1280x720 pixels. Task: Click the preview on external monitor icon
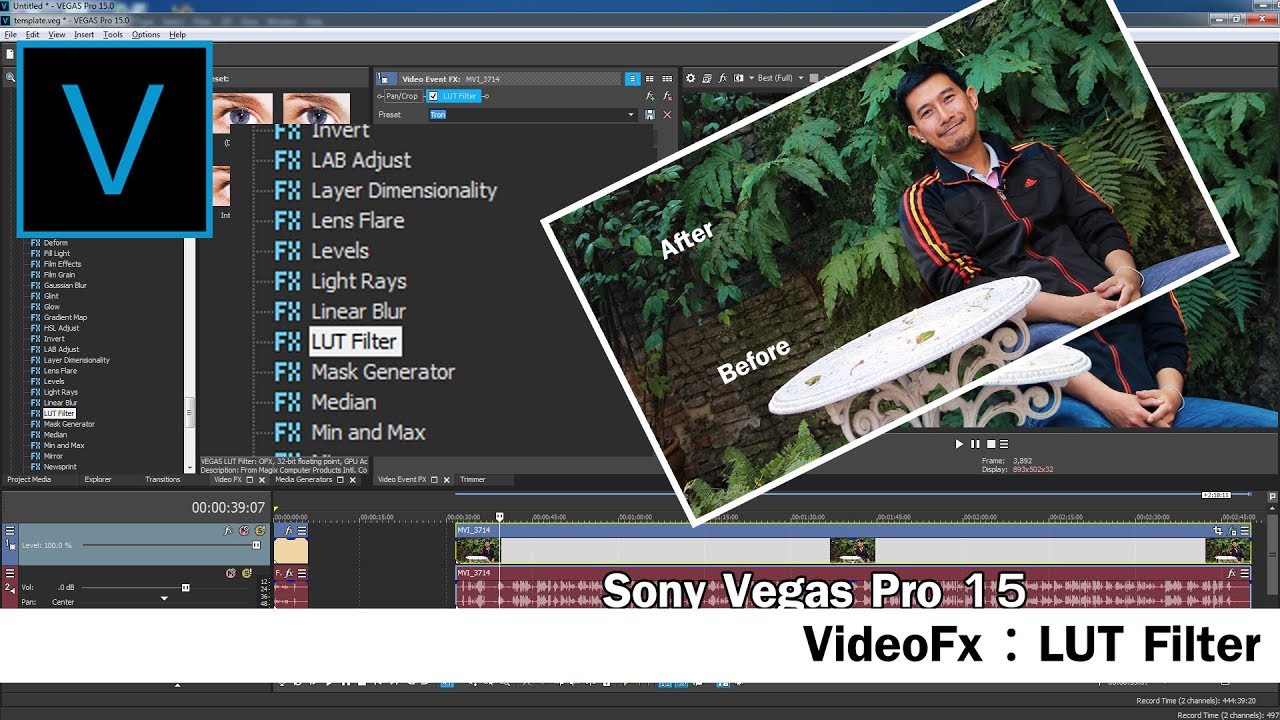coord(707,78)
